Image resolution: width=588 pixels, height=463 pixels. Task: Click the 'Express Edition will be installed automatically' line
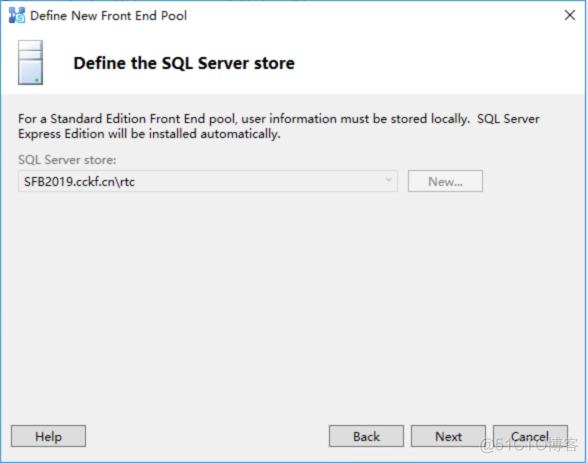[x=149, y=134]
